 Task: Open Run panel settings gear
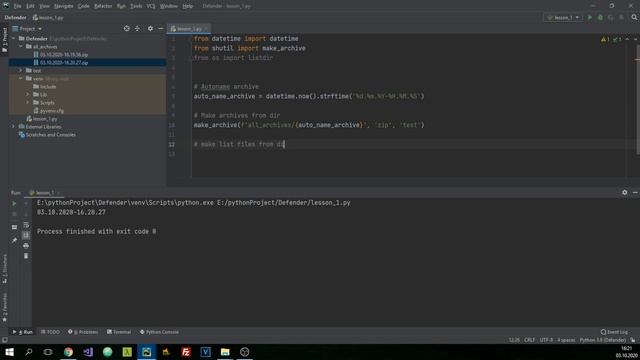pyautogui.click(x=624, y=192)
